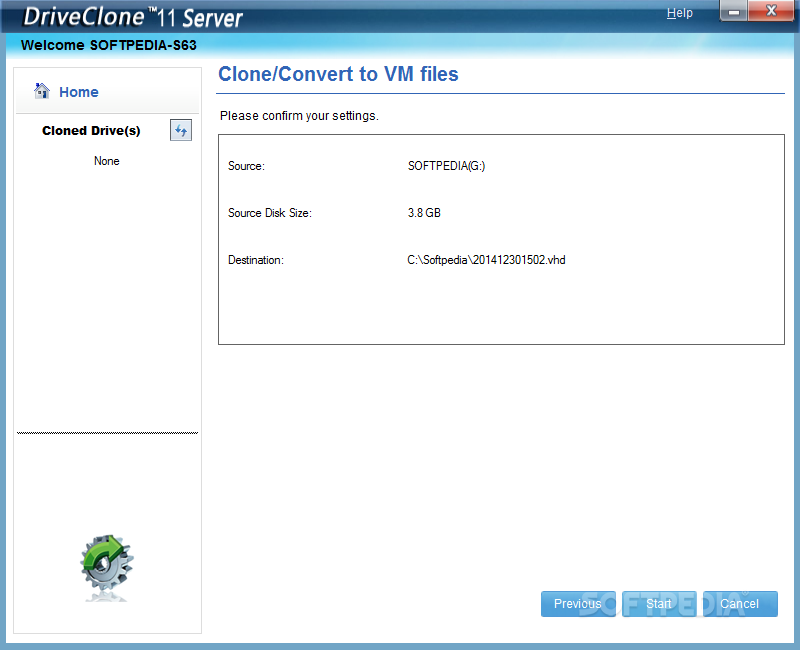
Task: Click the Source: label
Action: [x=246, y=166]
